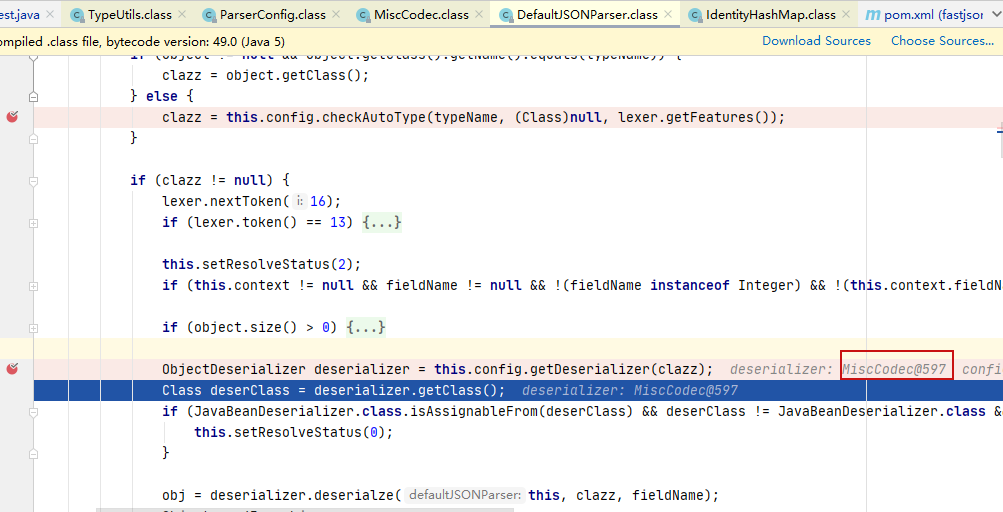The image size is (1003, 512).
Task: Open the pom.xml (fastjson) tab
Action: [933, 14]
